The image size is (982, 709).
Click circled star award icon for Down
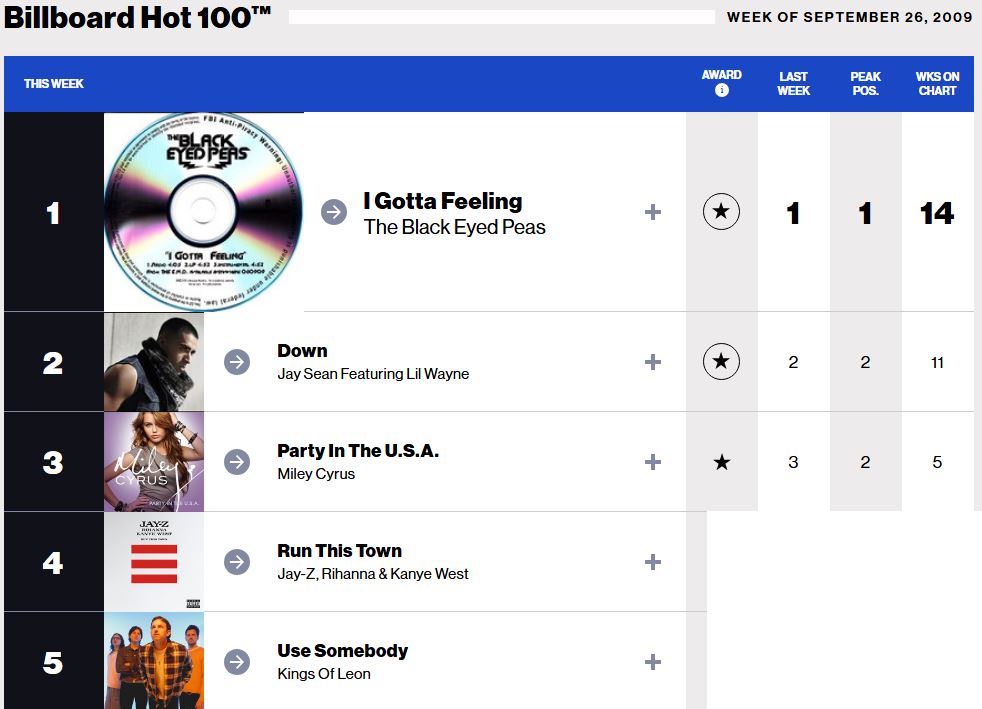click(721, 362)
